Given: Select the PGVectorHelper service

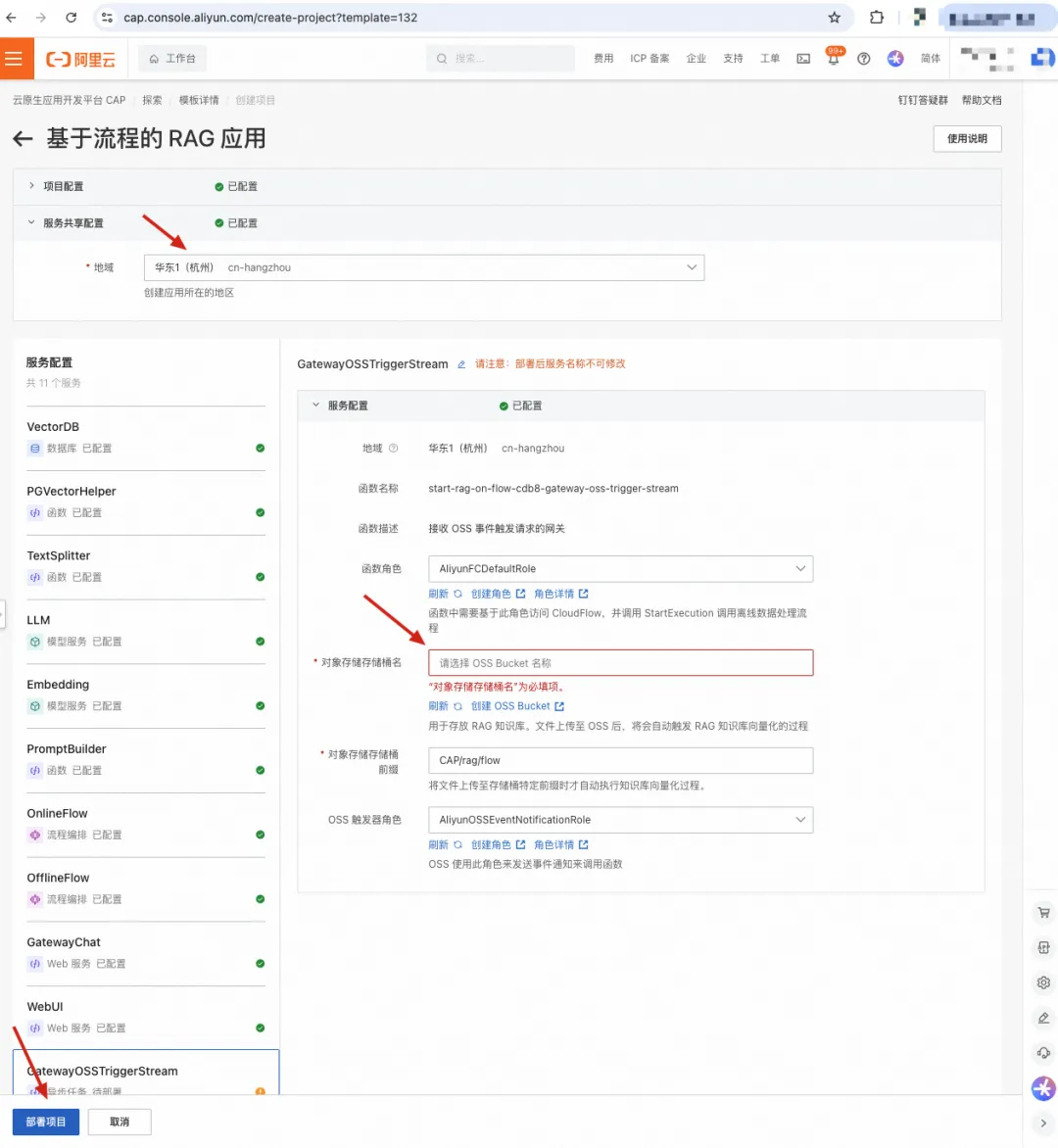Looking at the screenshot, I should tap(146, 502).
